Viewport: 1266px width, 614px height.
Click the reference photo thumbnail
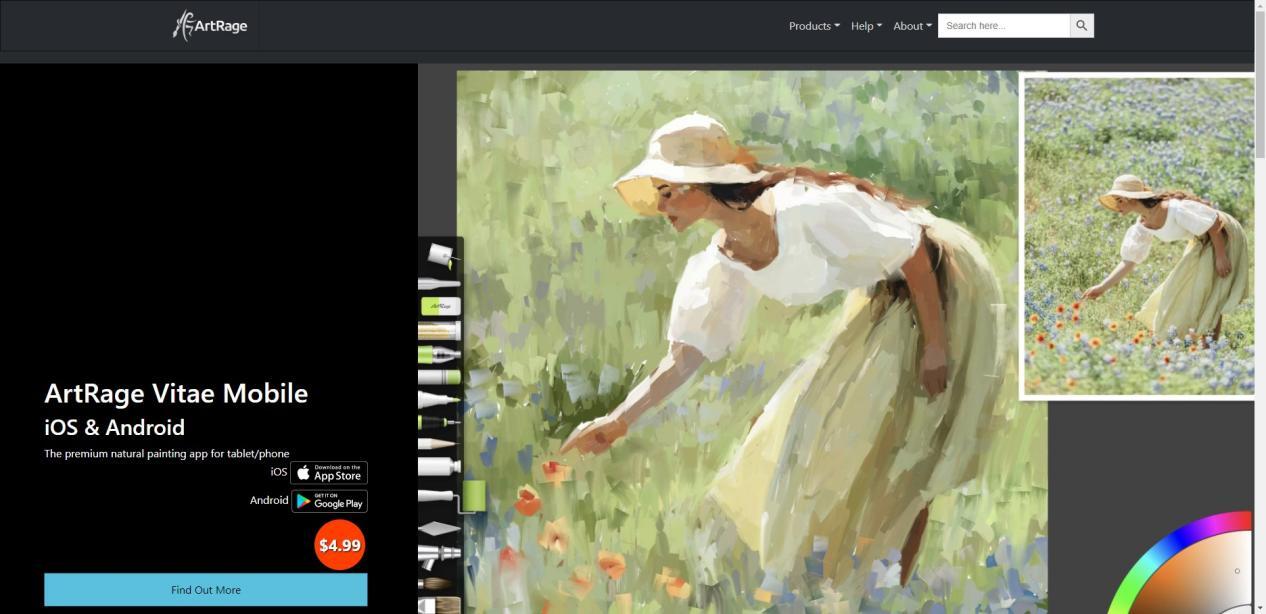coord(1138,236)
